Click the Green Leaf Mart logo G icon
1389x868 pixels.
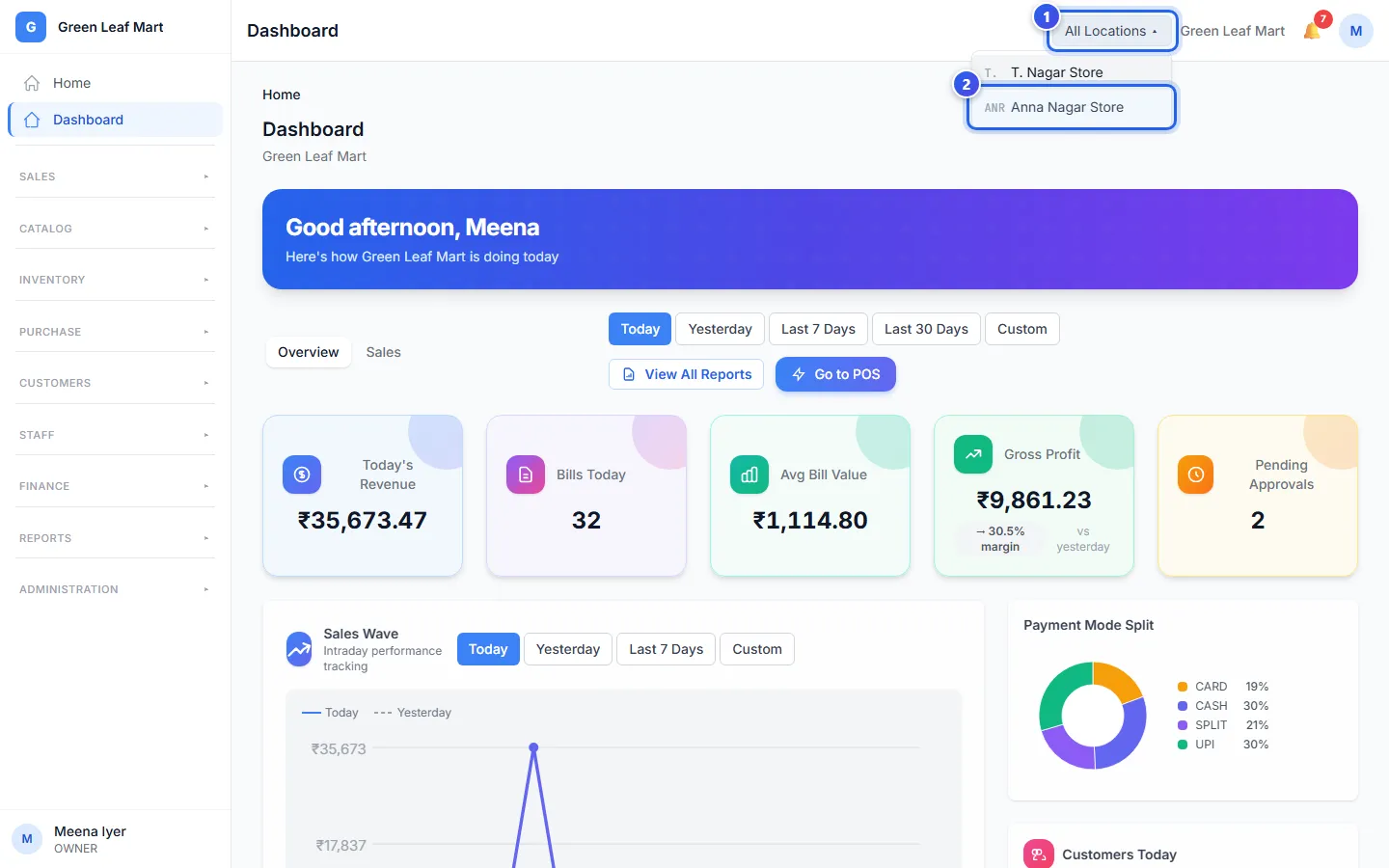tap(31, 27)
